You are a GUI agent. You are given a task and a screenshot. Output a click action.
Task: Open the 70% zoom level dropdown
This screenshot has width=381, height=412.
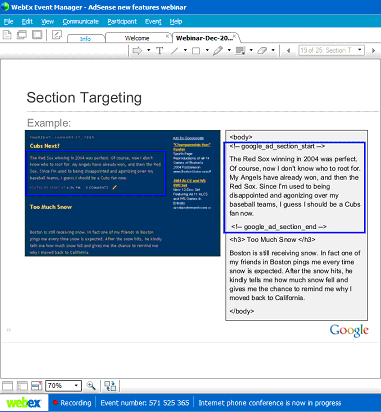tap(64, 386)
